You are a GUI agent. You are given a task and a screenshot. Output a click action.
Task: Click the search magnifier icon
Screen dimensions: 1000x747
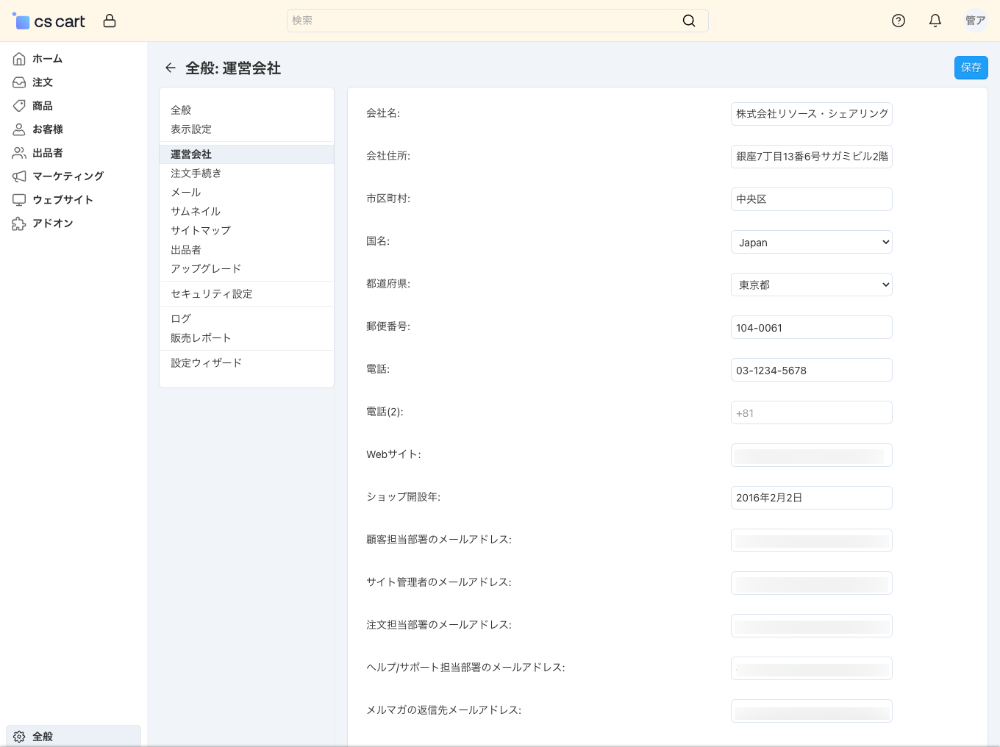pos(689,20)
